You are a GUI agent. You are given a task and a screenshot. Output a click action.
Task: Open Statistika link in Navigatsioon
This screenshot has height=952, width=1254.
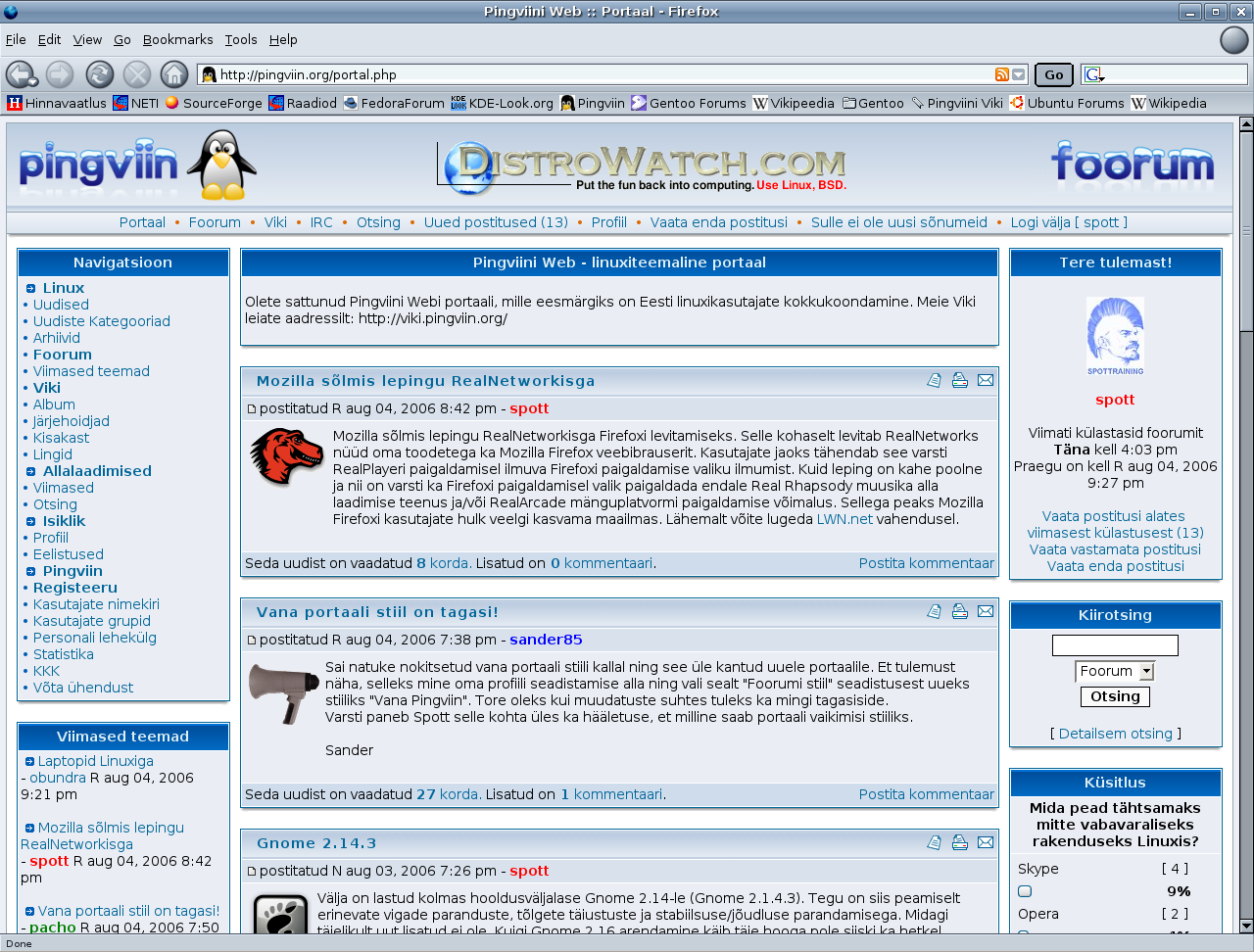pos(64,654)
